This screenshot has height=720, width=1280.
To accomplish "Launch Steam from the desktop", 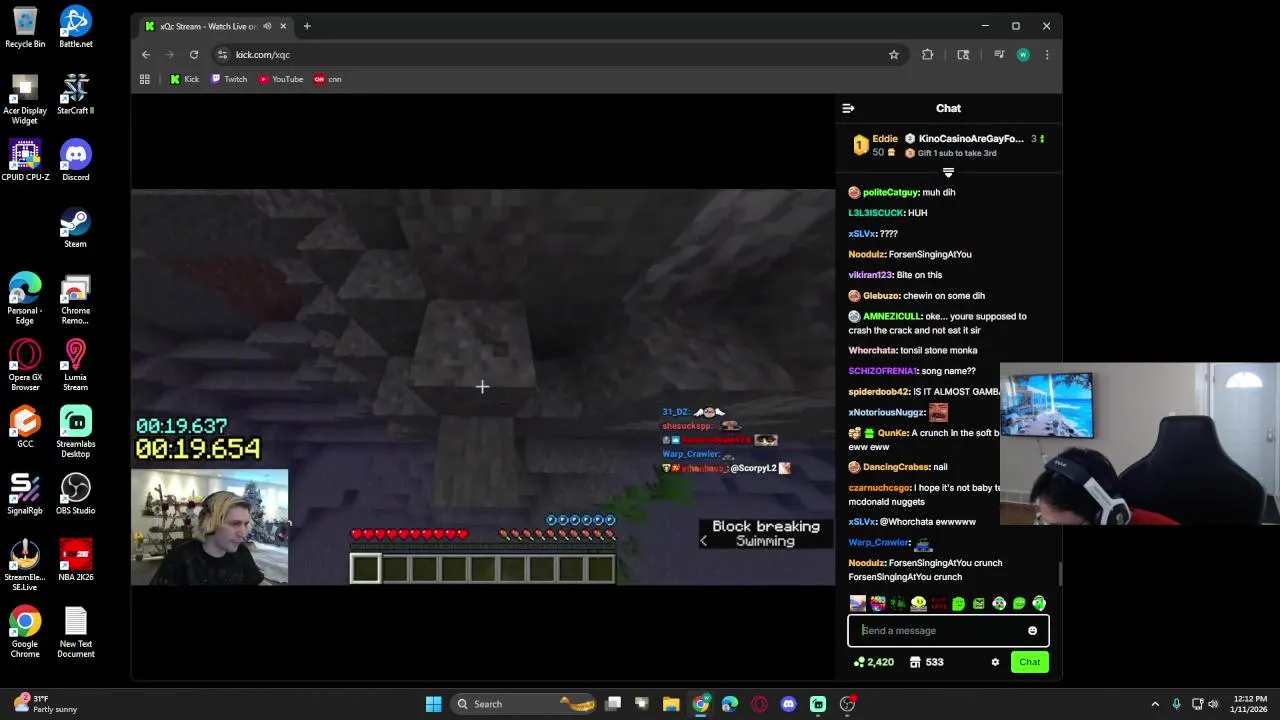I will pyautogui.click(x=76, y=228).
